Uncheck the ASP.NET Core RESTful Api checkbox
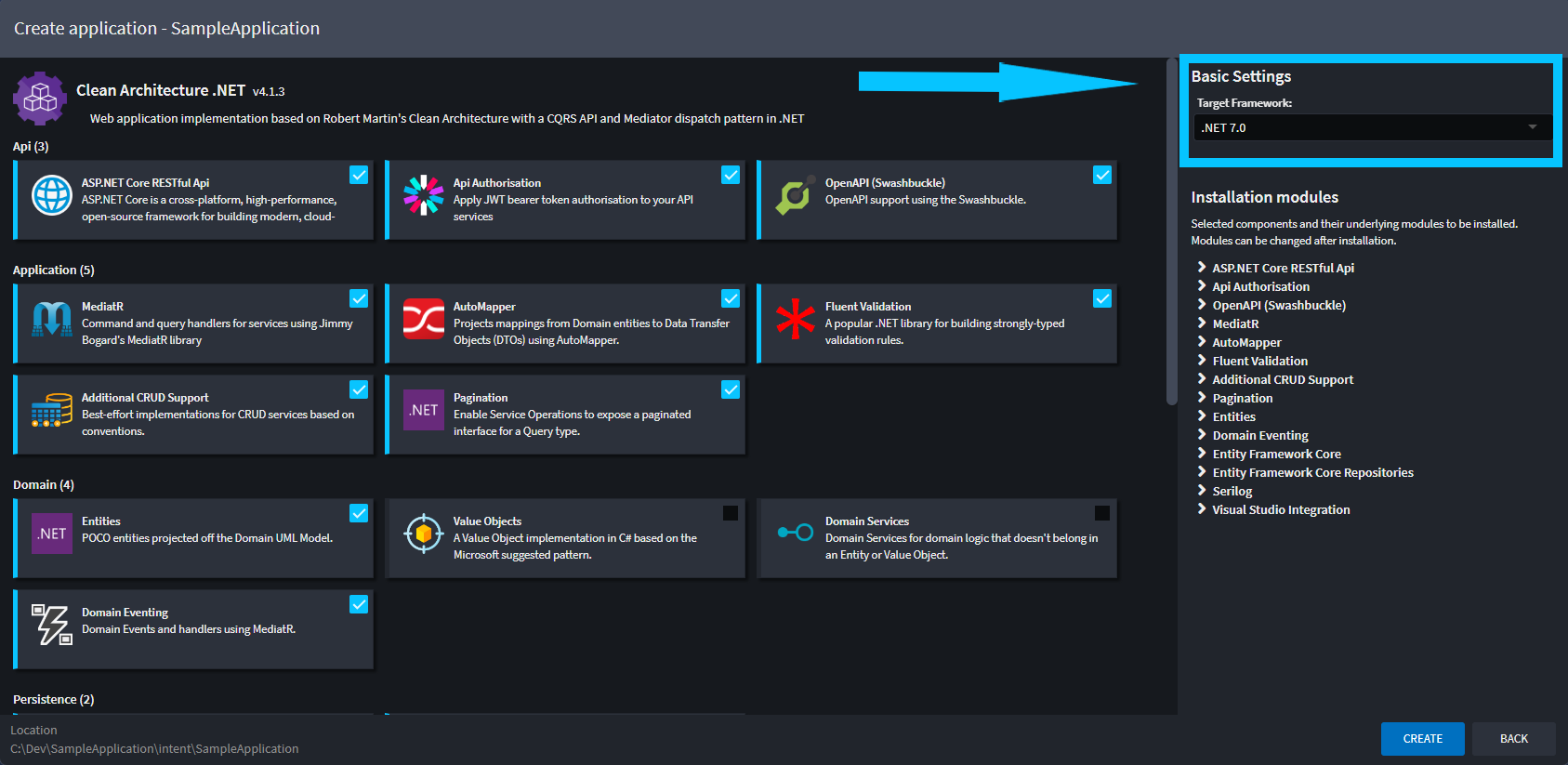Screen dimensions: 1568x765 (x=359, y=175)
